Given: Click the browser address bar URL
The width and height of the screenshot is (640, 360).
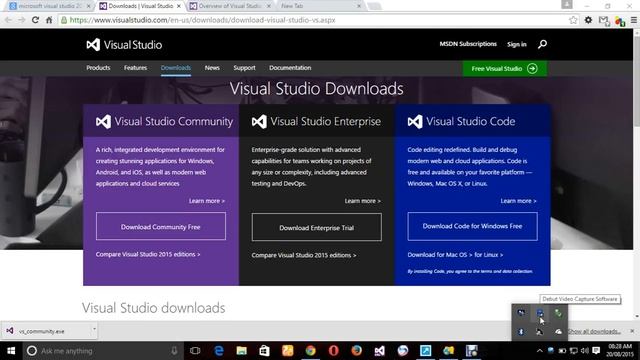Looking at the screenshot, I should pyautogui.click(x=202, y=20).
